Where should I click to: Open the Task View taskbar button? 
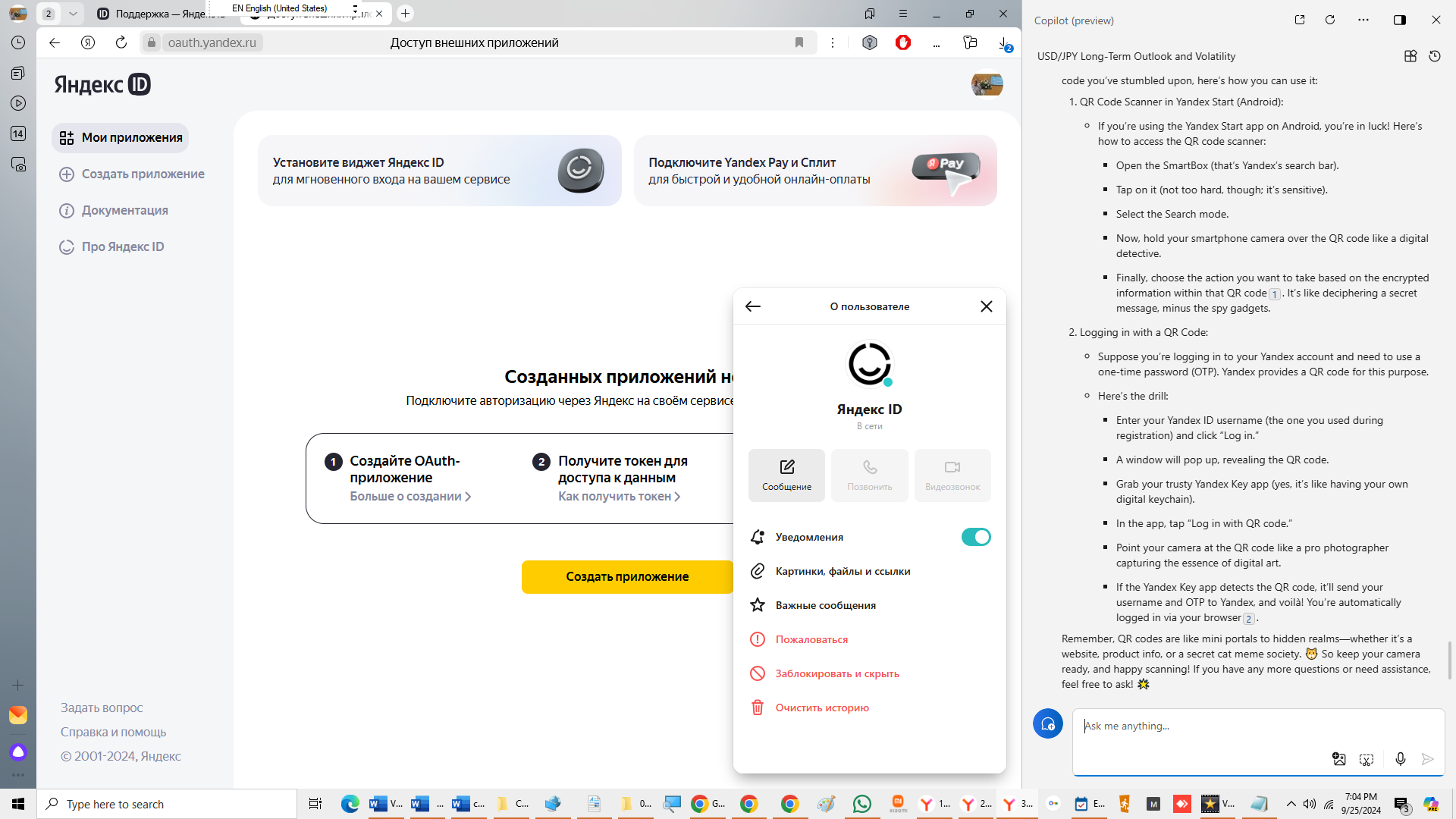315,804
